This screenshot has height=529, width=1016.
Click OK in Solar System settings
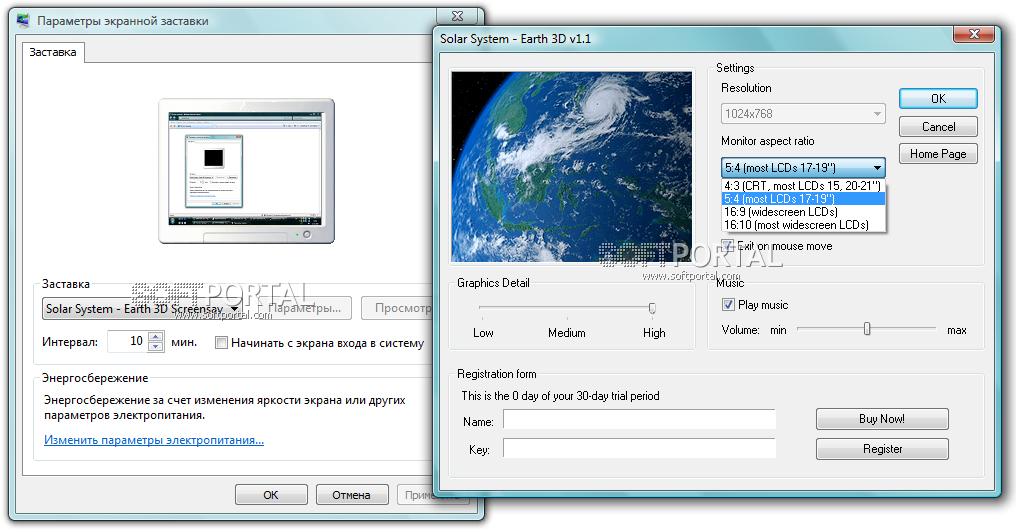click(938, 99)
